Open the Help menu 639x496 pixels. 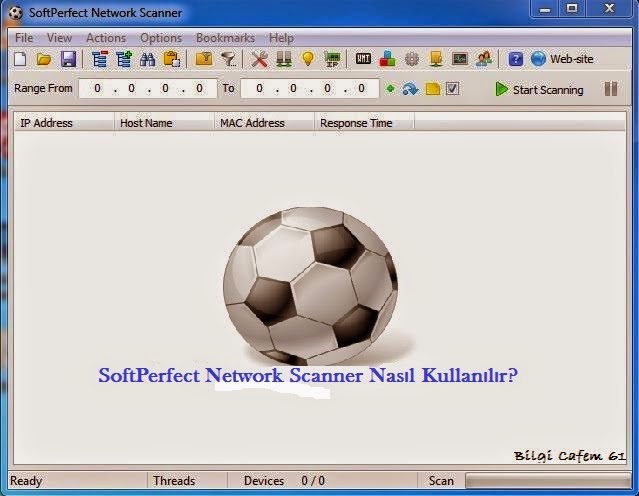(x=281, y=38)
